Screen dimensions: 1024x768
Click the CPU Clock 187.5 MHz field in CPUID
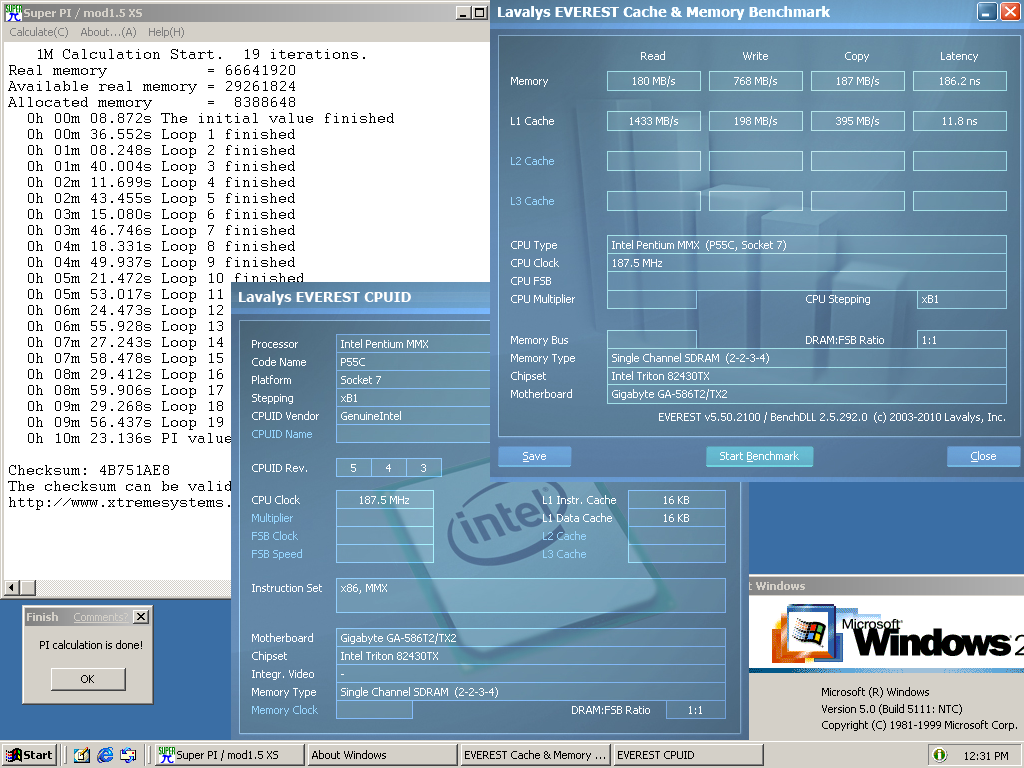(x=385, y=500)
